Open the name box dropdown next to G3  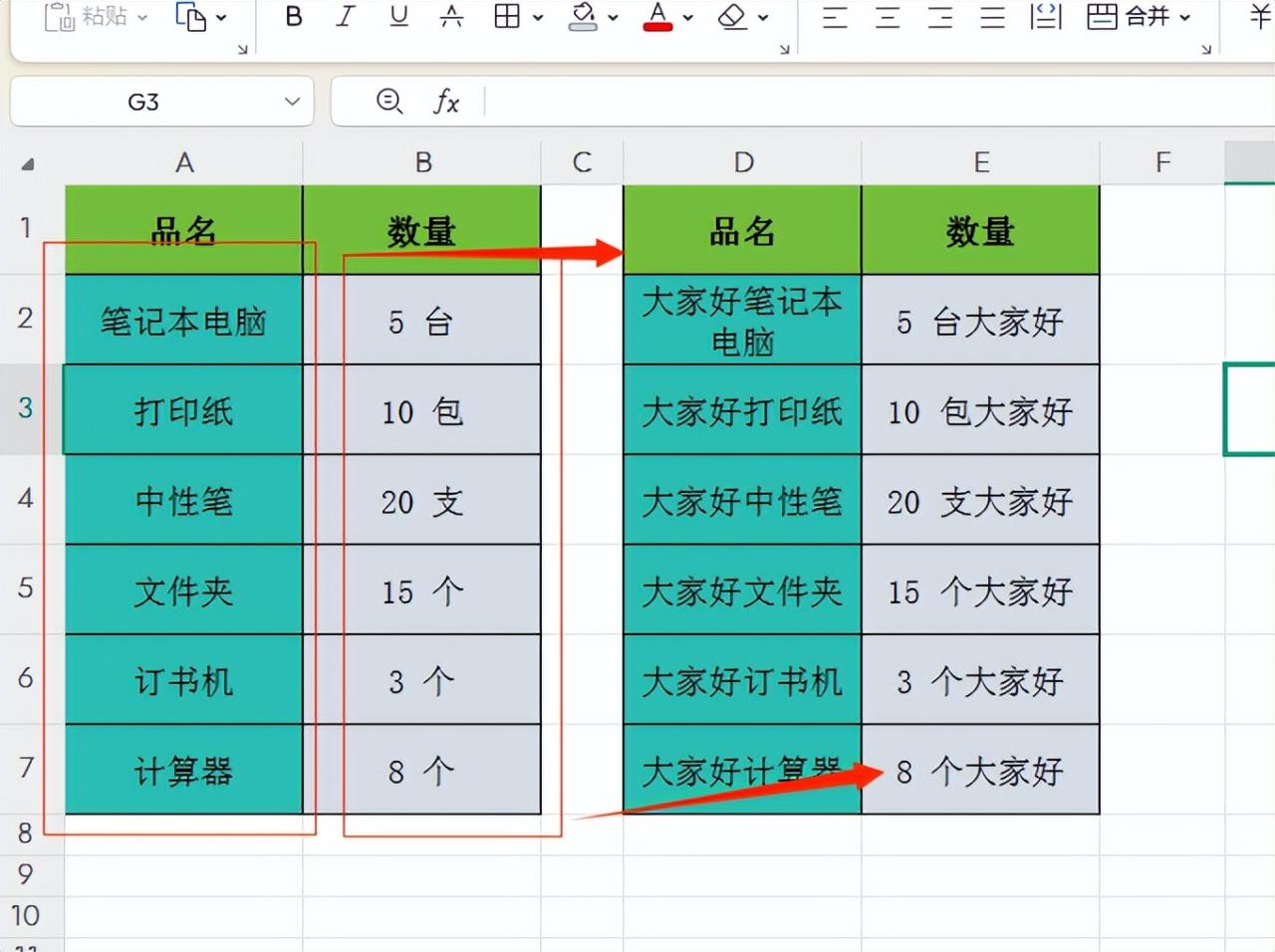[292, 102]
